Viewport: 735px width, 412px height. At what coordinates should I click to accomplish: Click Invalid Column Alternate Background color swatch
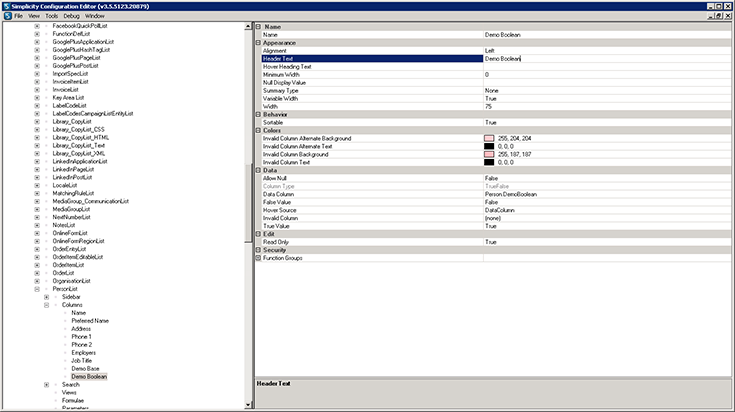489,138
